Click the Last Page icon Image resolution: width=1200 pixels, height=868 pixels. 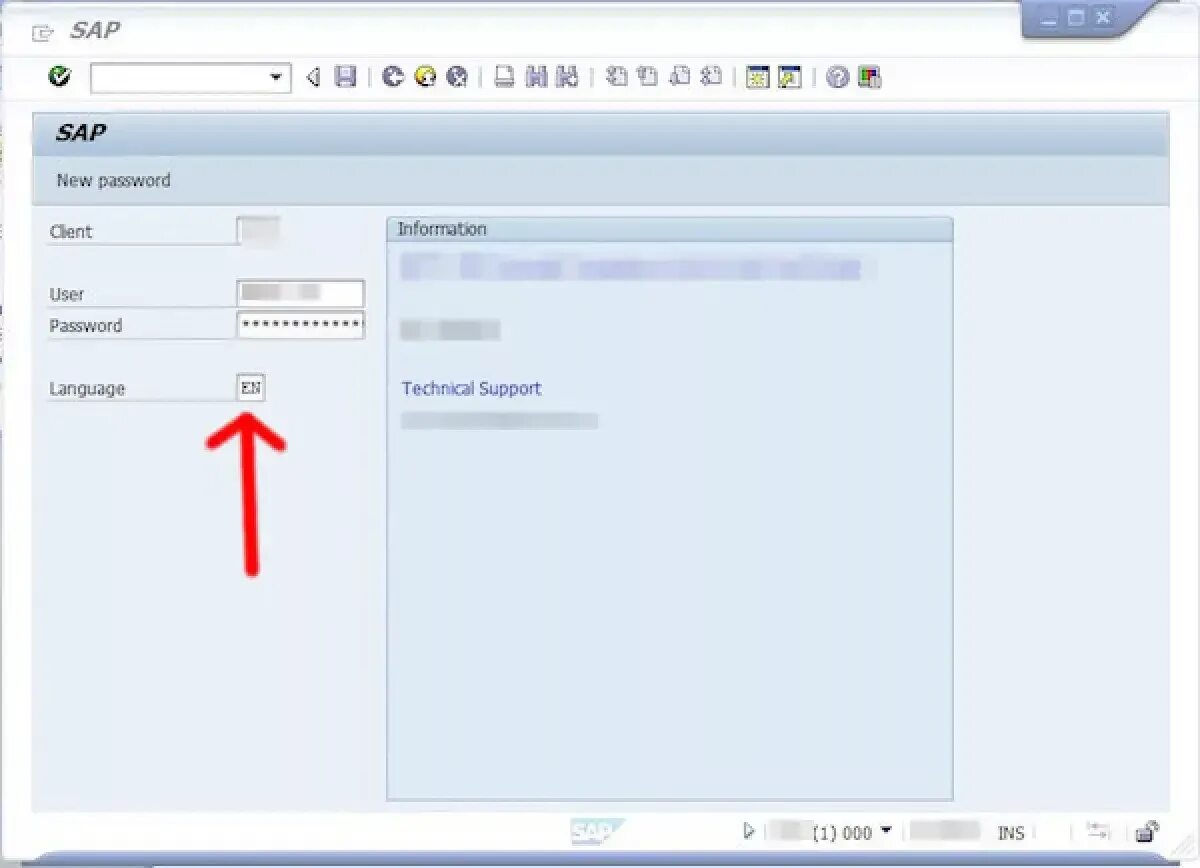(711, 77)
